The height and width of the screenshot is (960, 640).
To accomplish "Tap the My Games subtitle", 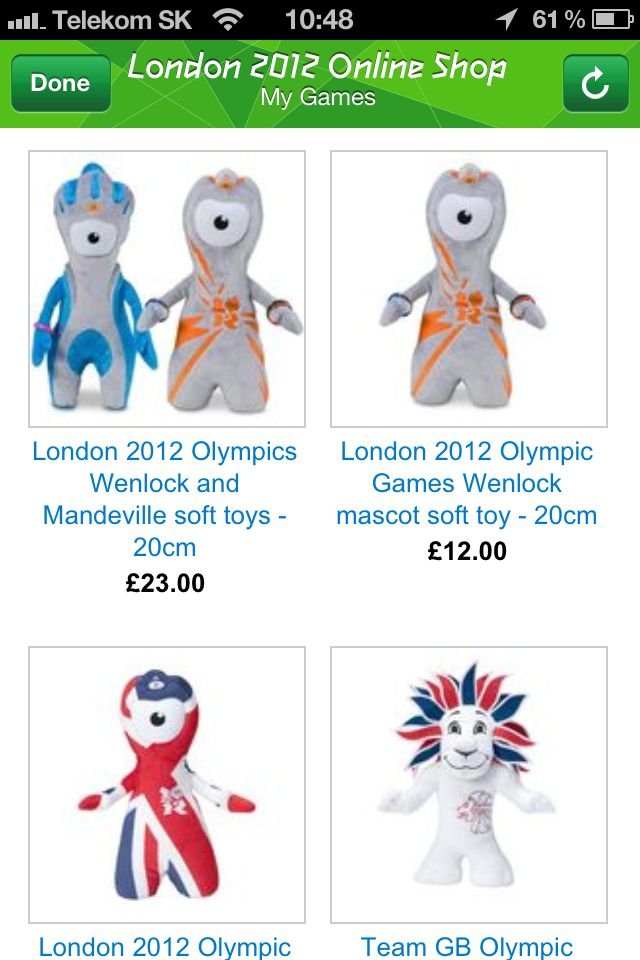I will pos(318,98).
